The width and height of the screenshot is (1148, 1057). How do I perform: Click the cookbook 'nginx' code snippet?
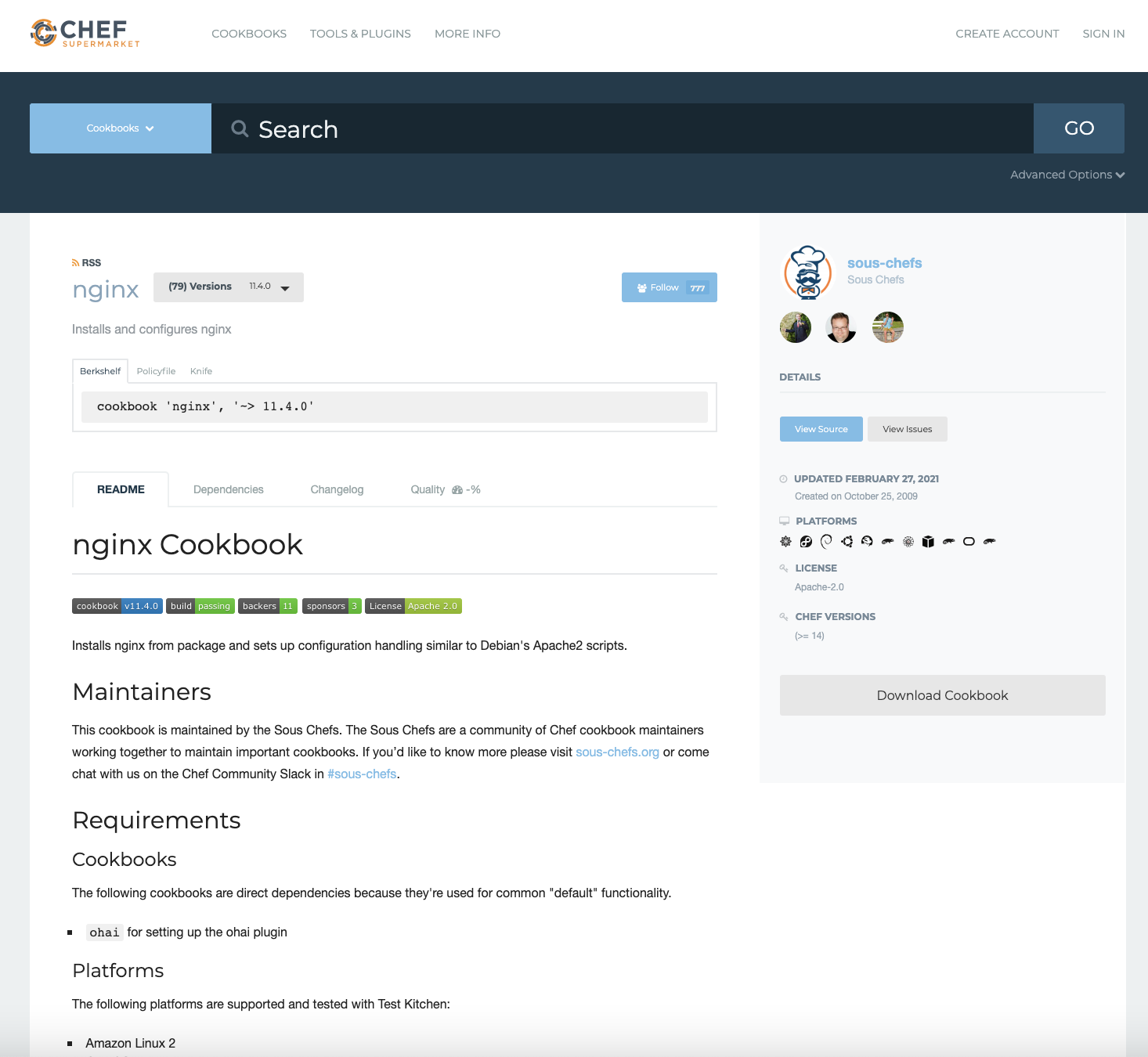395,407
